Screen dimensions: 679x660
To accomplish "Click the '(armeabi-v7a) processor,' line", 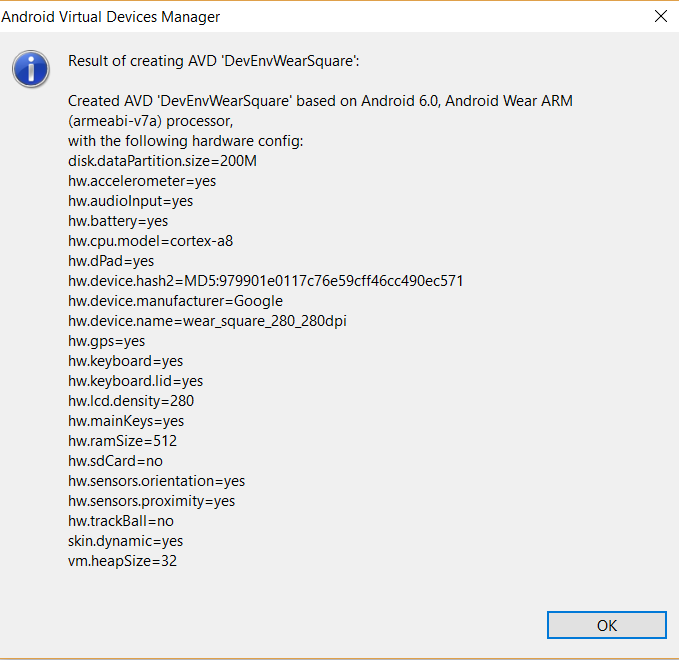I will point(150,121).
